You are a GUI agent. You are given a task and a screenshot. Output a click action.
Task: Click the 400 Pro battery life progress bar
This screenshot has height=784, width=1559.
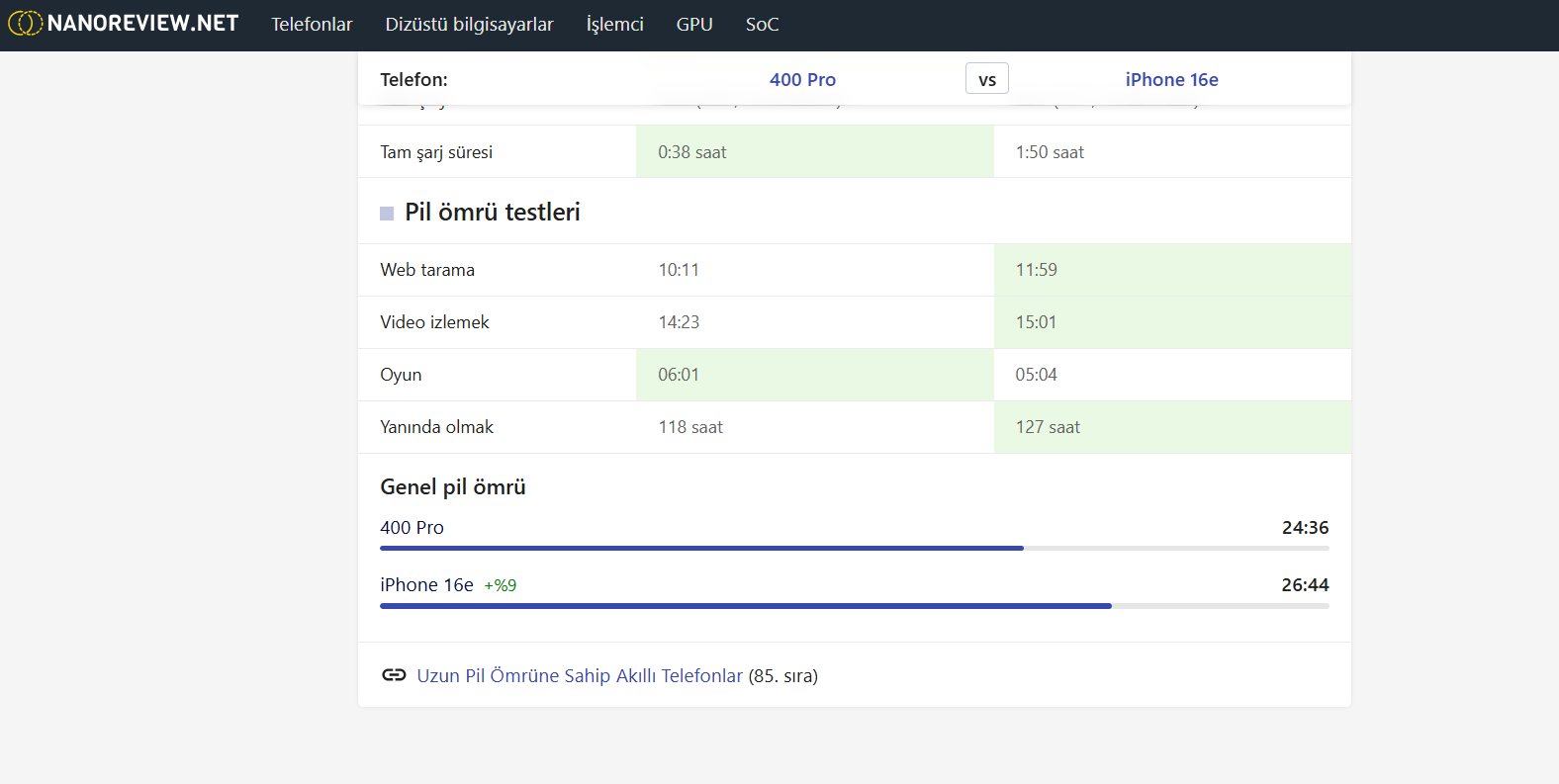[x=855, y=548]
